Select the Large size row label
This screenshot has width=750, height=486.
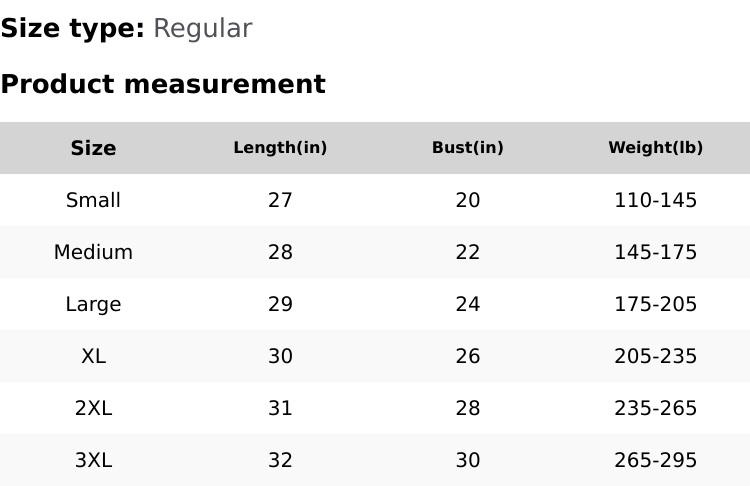[x=93, y=304]
